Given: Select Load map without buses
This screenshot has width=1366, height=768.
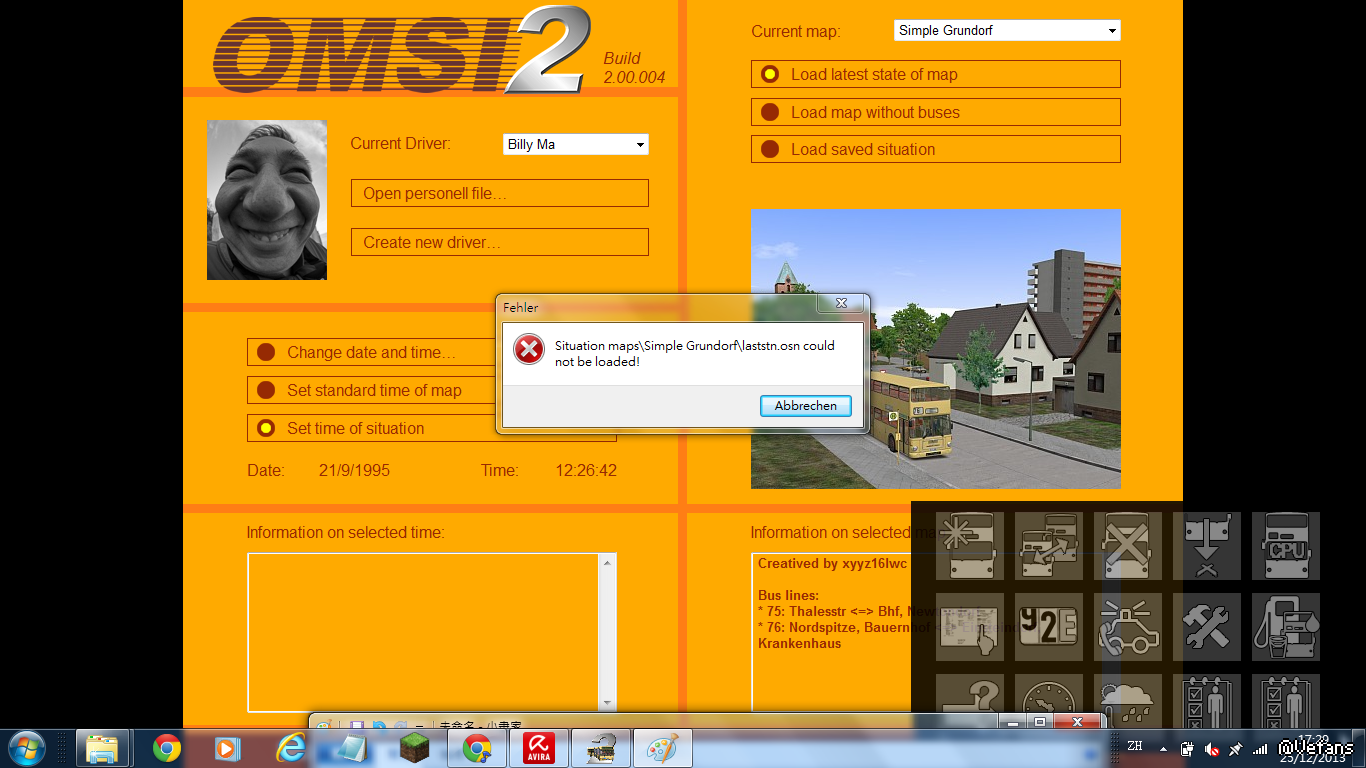Looking at the screenshot, I should point(935,112).
